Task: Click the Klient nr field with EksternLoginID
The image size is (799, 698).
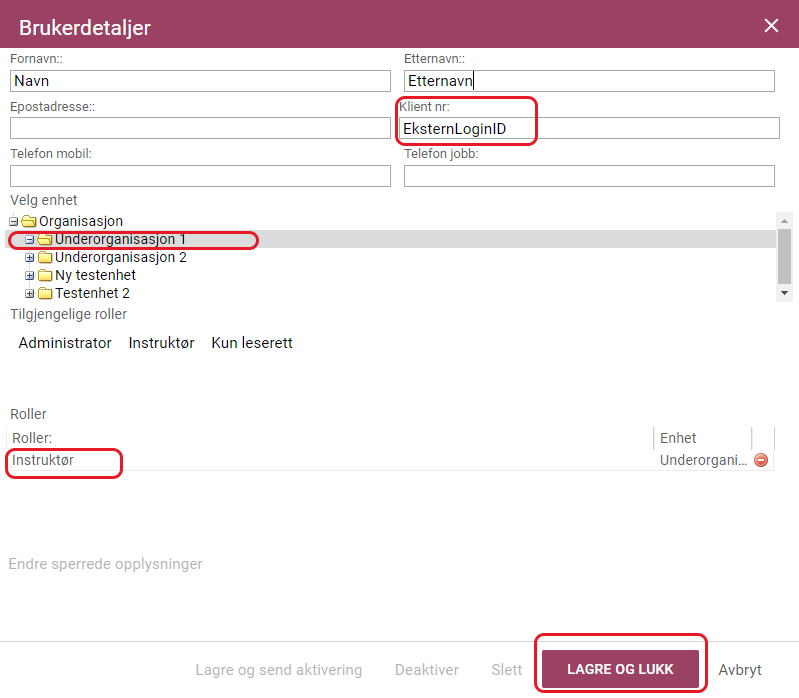Action: point(589,128)
